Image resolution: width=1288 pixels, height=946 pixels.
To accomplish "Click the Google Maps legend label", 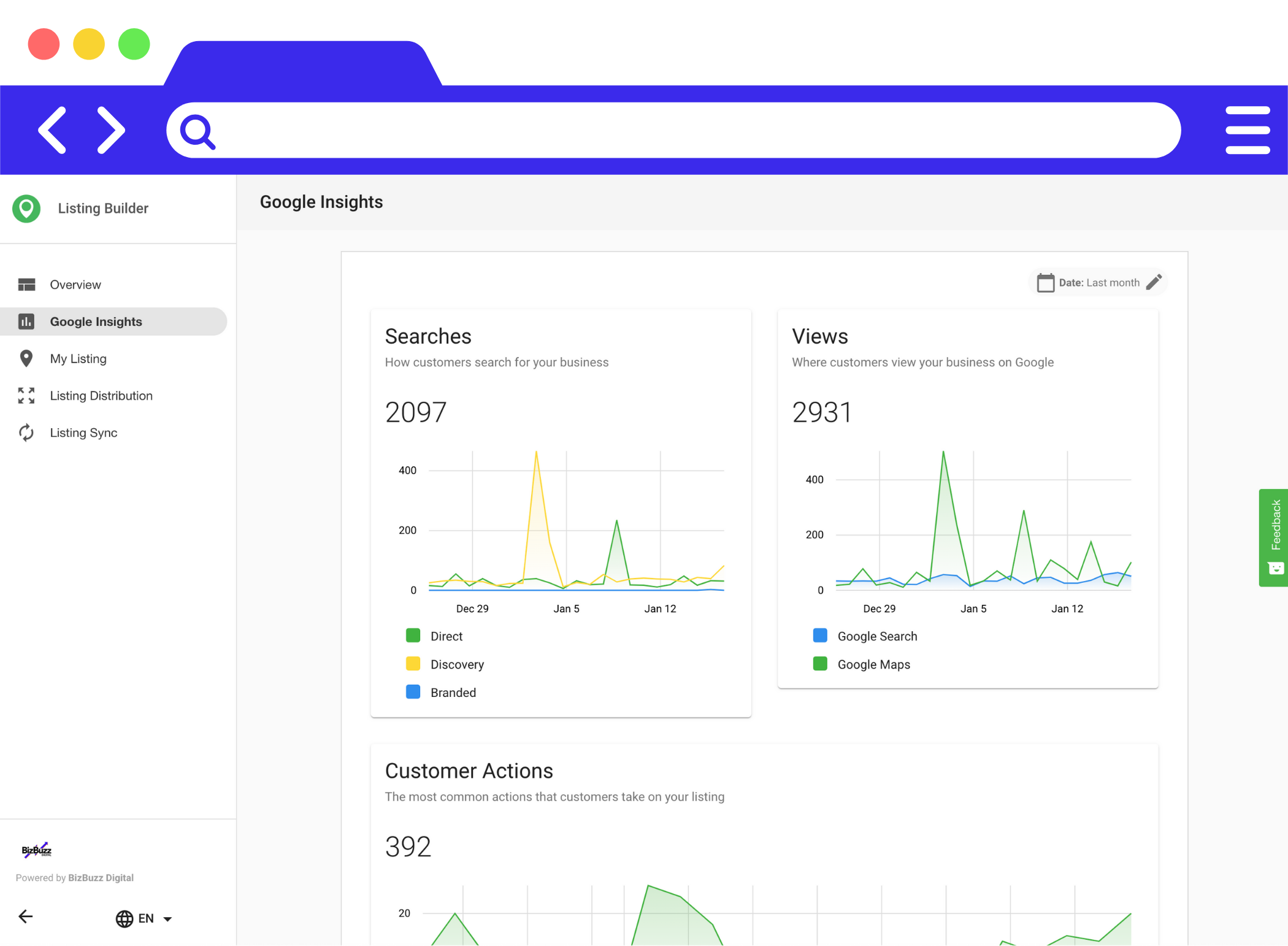I will click(874, 664).
